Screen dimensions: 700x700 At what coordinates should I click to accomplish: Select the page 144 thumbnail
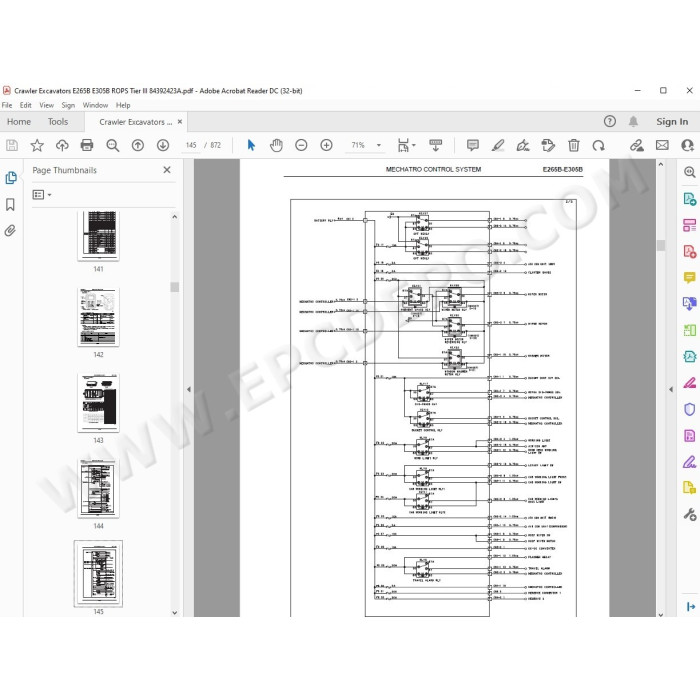coord(98,488)
